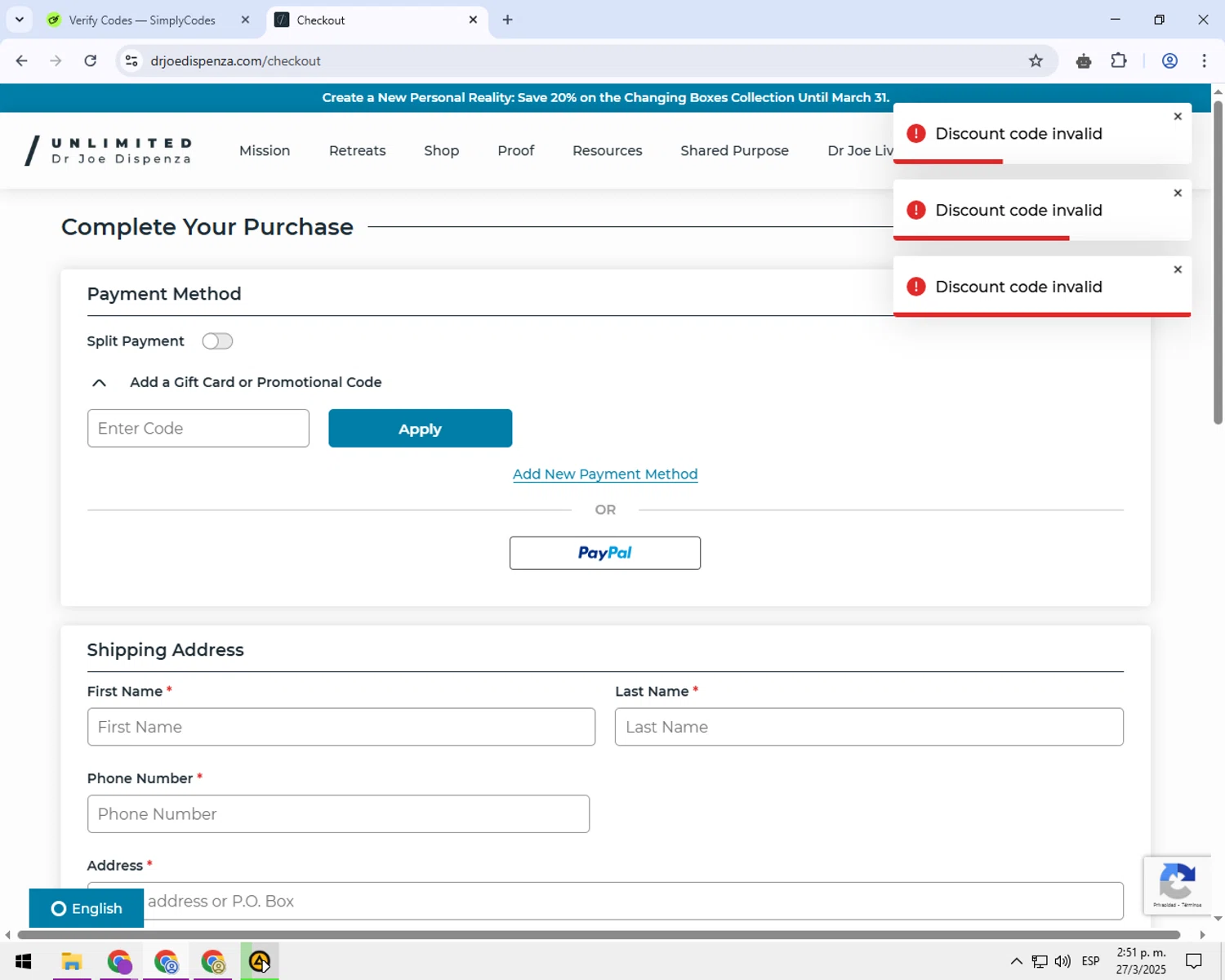This screenshot has height=980, width=1225.
Task: Click the ESP keyboard language indicator
Action: tap(1090, 961)
